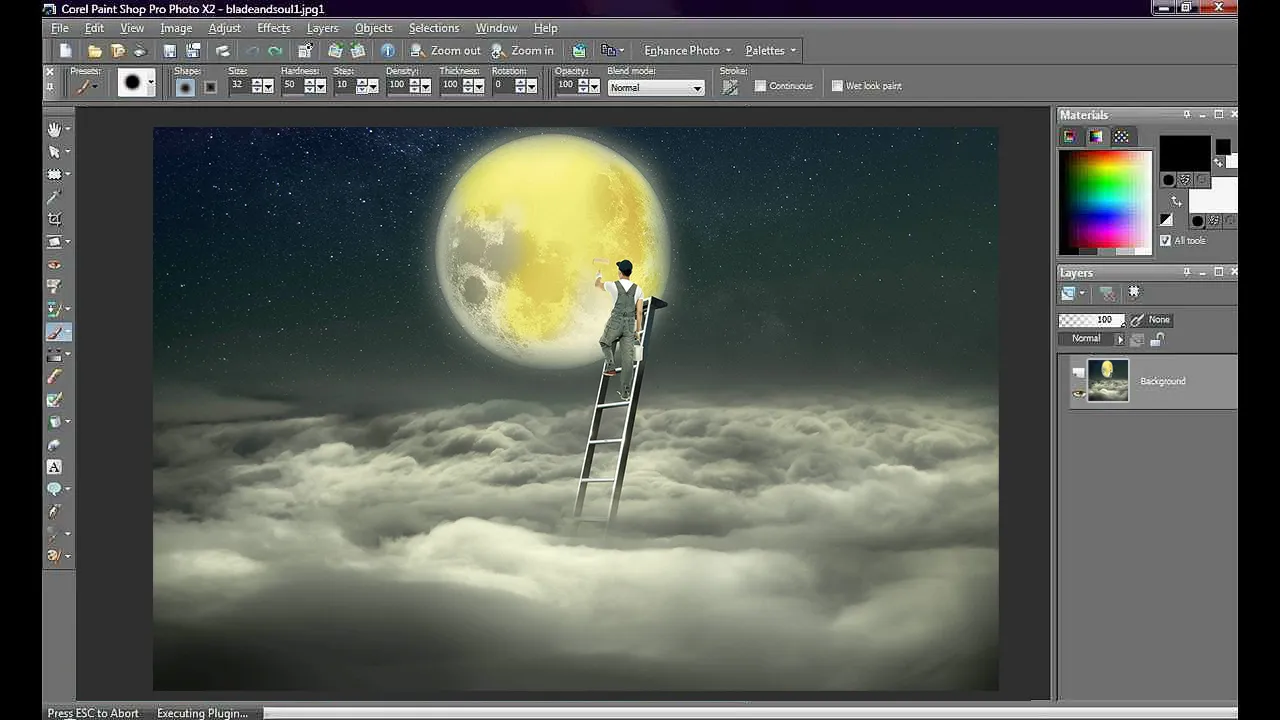
Task: Click the Undo icon on the toolbar
Action: click(x=251, y=50)
